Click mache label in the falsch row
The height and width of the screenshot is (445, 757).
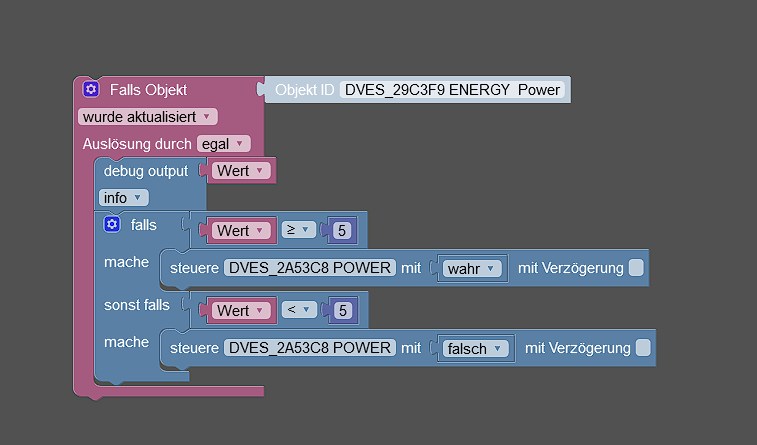pos(126,342)
